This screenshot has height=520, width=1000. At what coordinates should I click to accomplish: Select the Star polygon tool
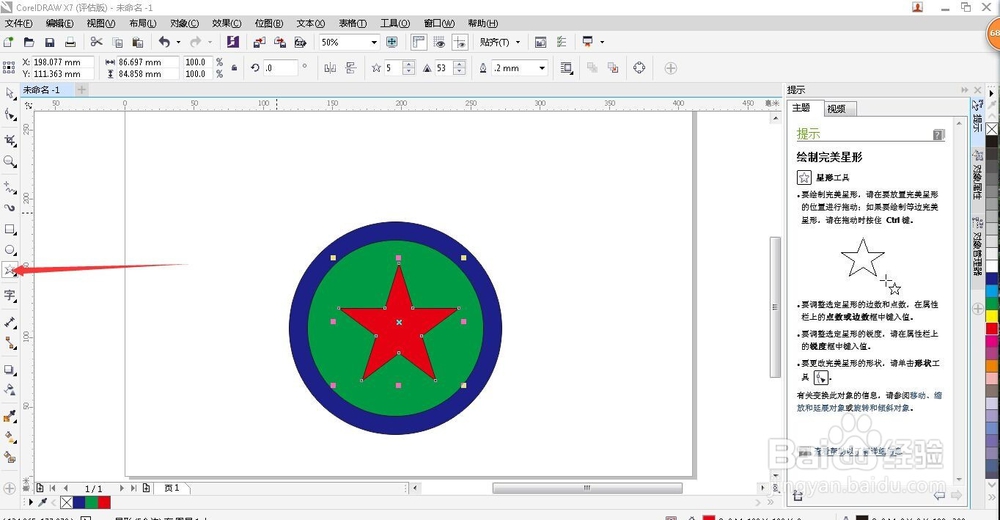point(10,271)
